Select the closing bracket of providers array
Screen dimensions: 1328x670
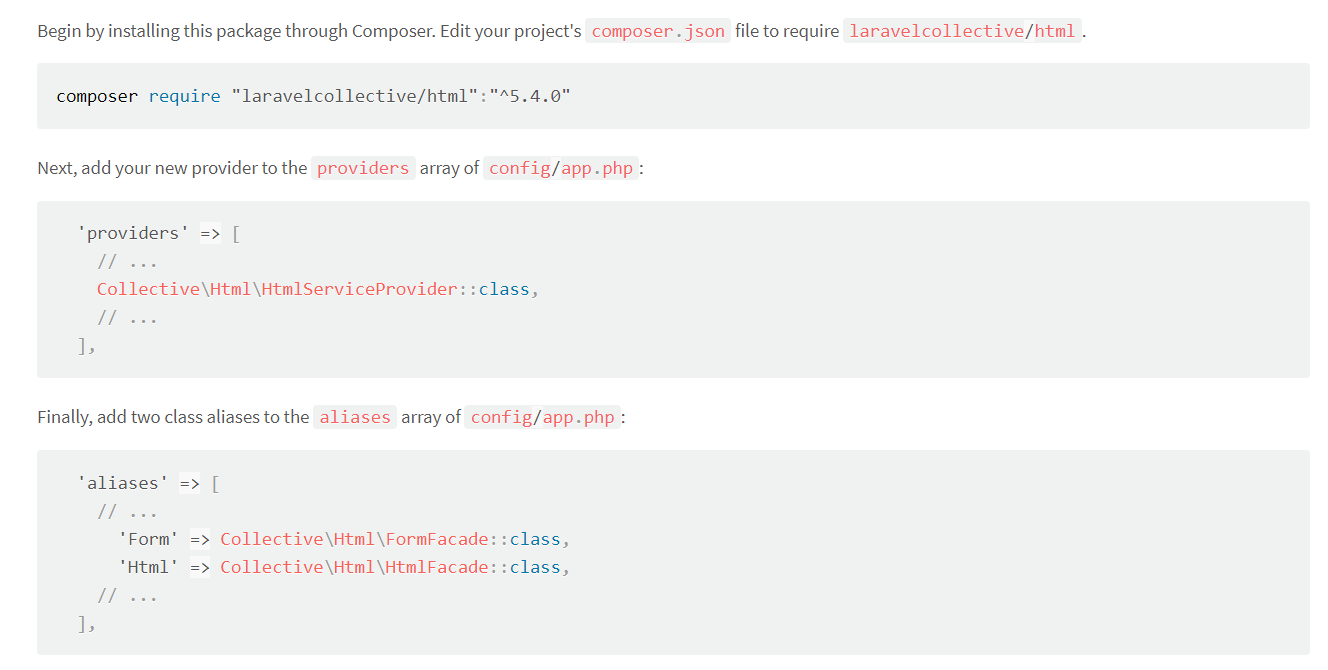[x=84, y=345]
